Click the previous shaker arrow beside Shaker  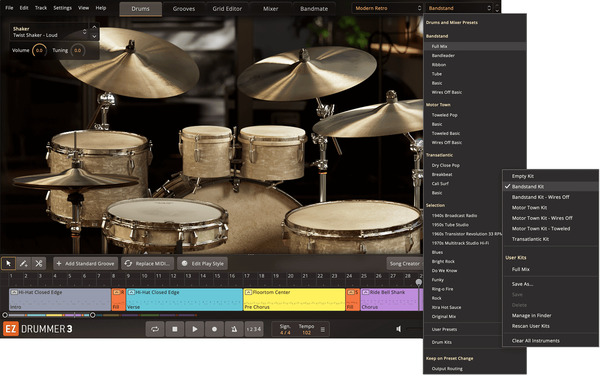point(94,27)
